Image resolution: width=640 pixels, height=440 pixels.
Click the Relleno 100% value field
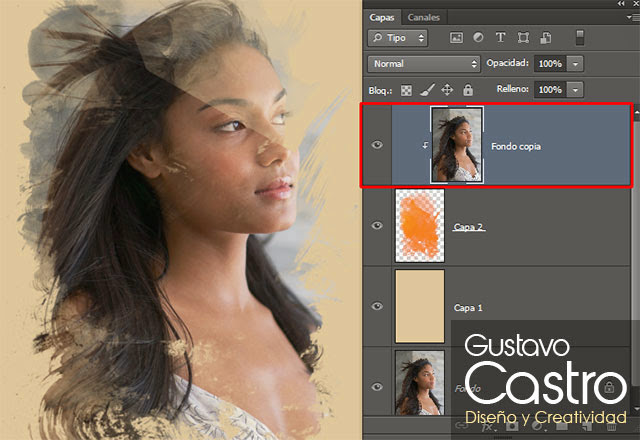550,89
